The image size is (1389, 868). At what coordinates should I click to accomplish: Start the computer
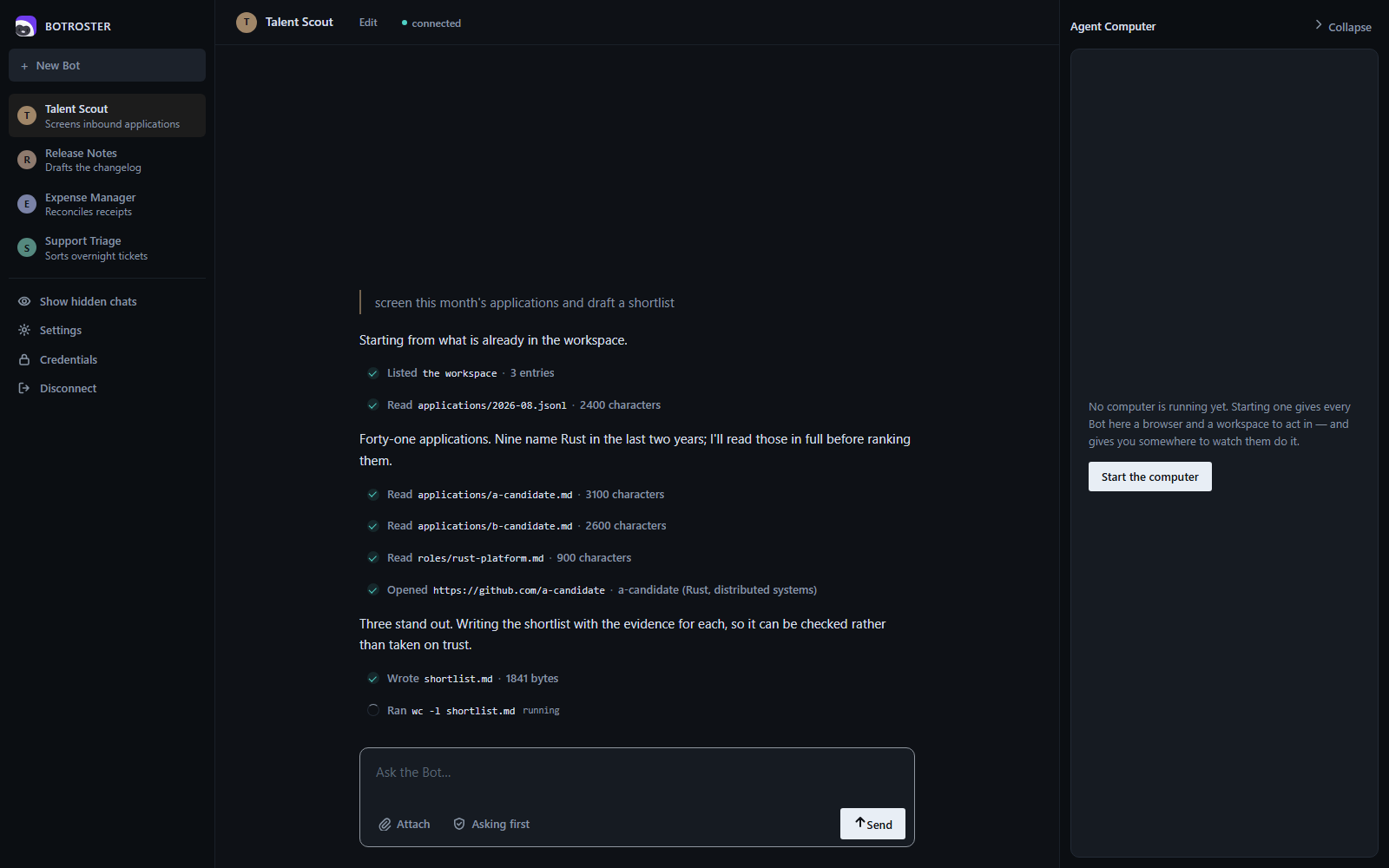click(1150, 477)
